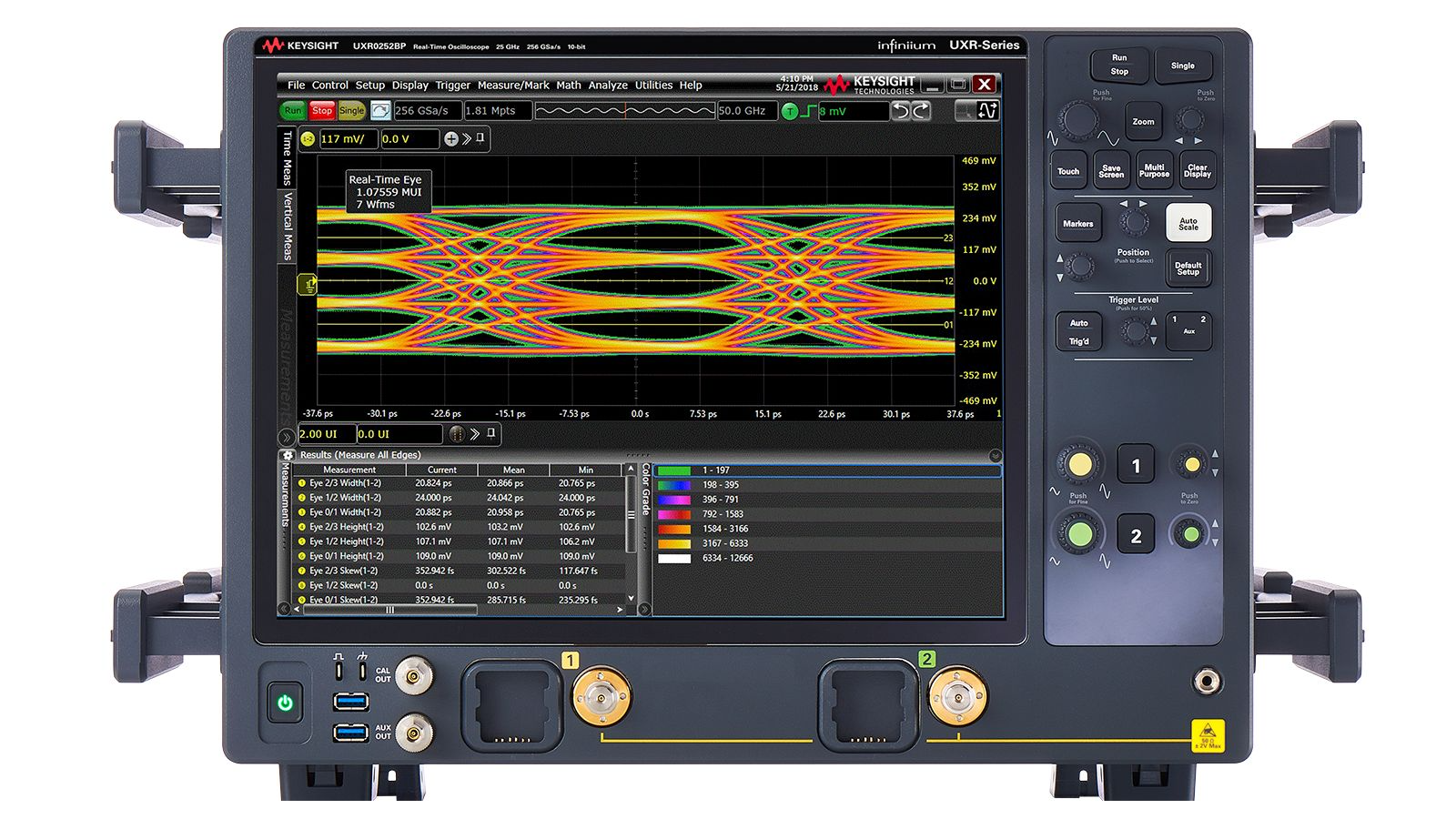Screen dimensions: 1456x819
Task: Open the Measure/Mark menu
Action: [x=512, y=86]
